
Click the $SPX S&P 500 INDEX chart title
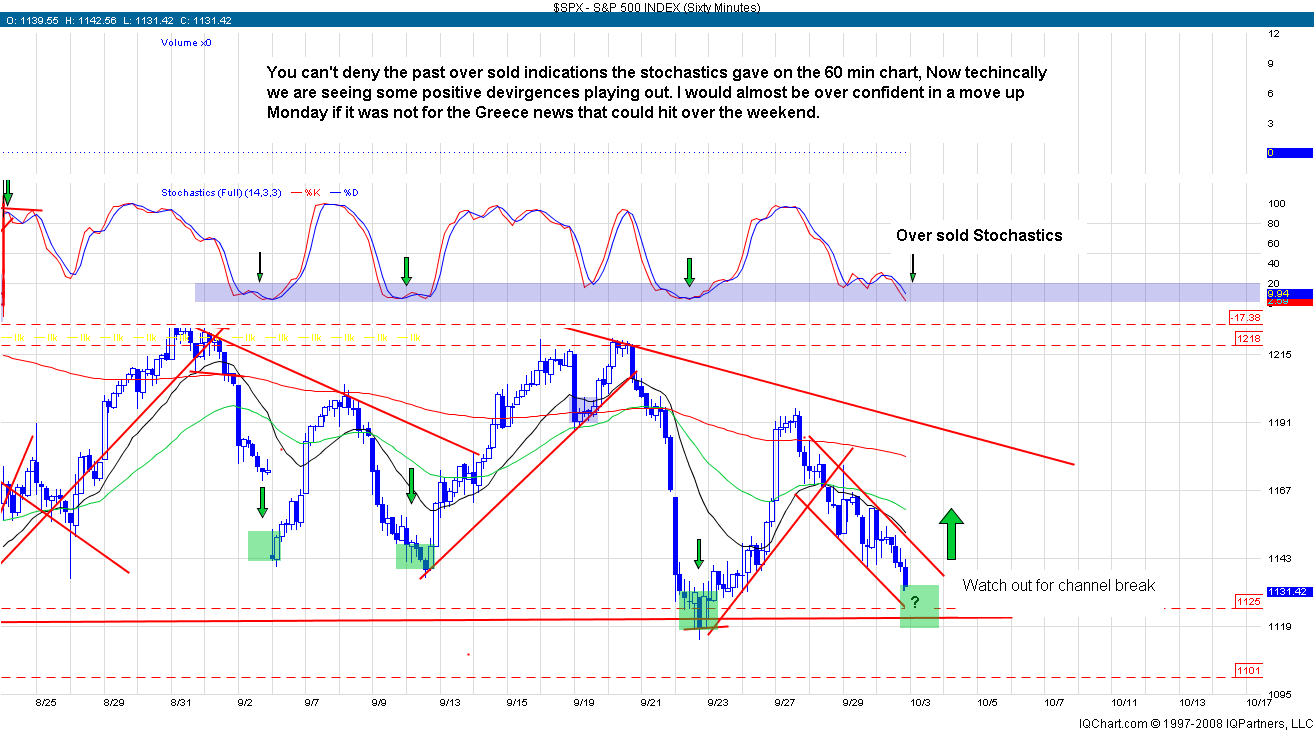[x=656, y=7]
